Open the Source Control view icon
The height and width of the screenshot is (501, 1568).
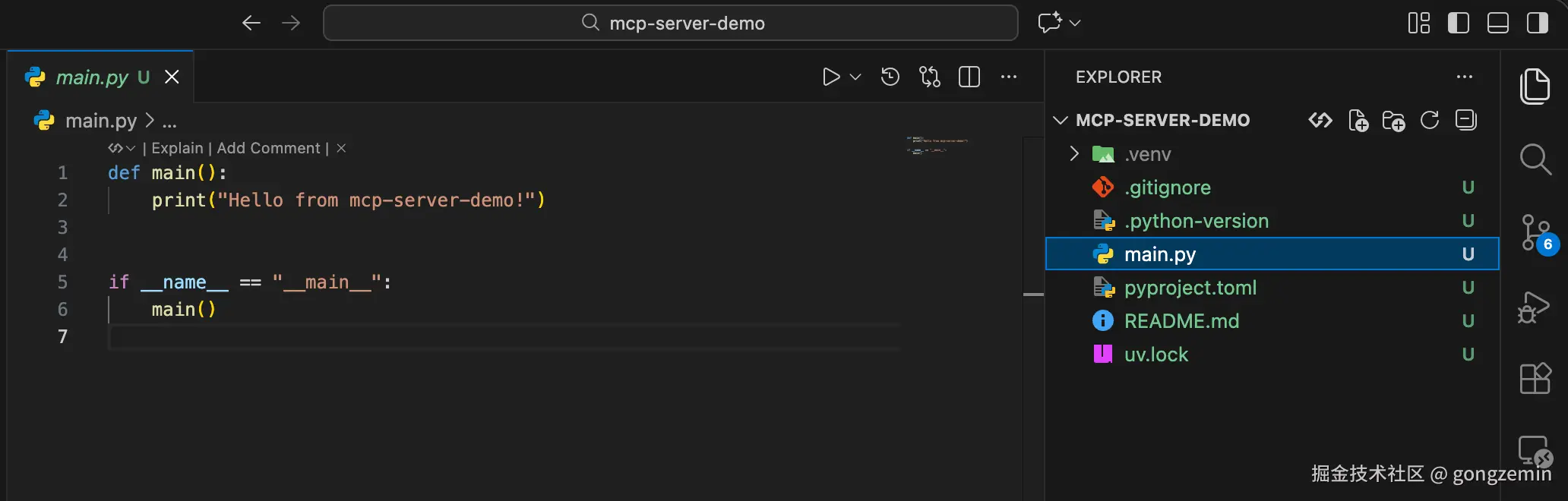click(x=1535, y=232)
